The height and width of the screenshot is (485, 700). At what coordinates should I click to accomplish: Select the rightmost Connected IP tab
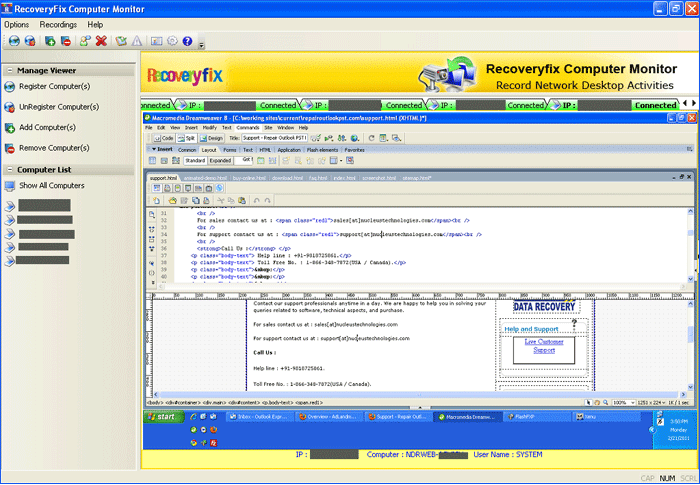click(x=614, y=105)
